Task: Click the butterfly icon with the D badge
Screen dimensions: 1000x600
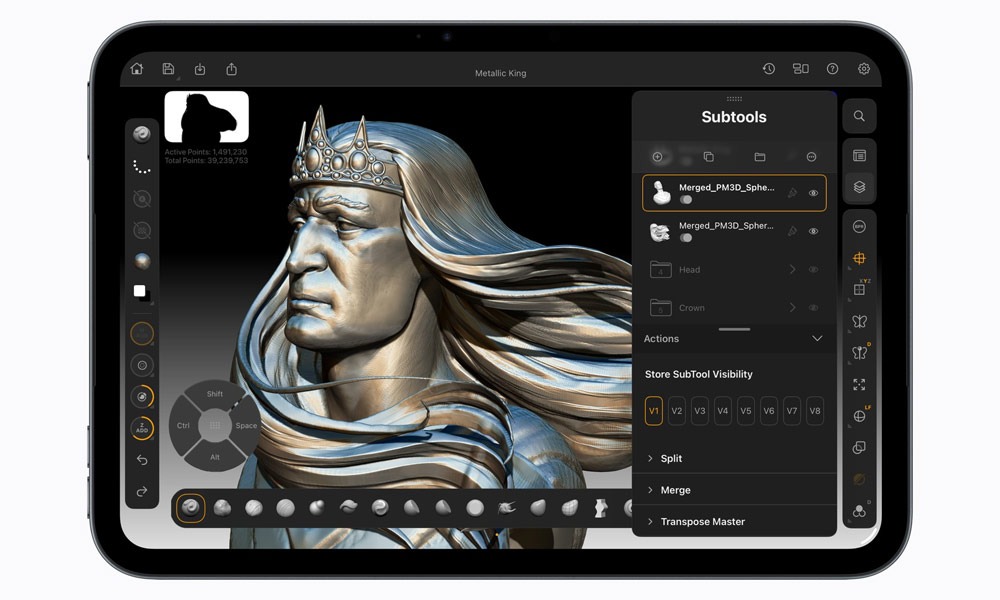Action: pos(860,352)
